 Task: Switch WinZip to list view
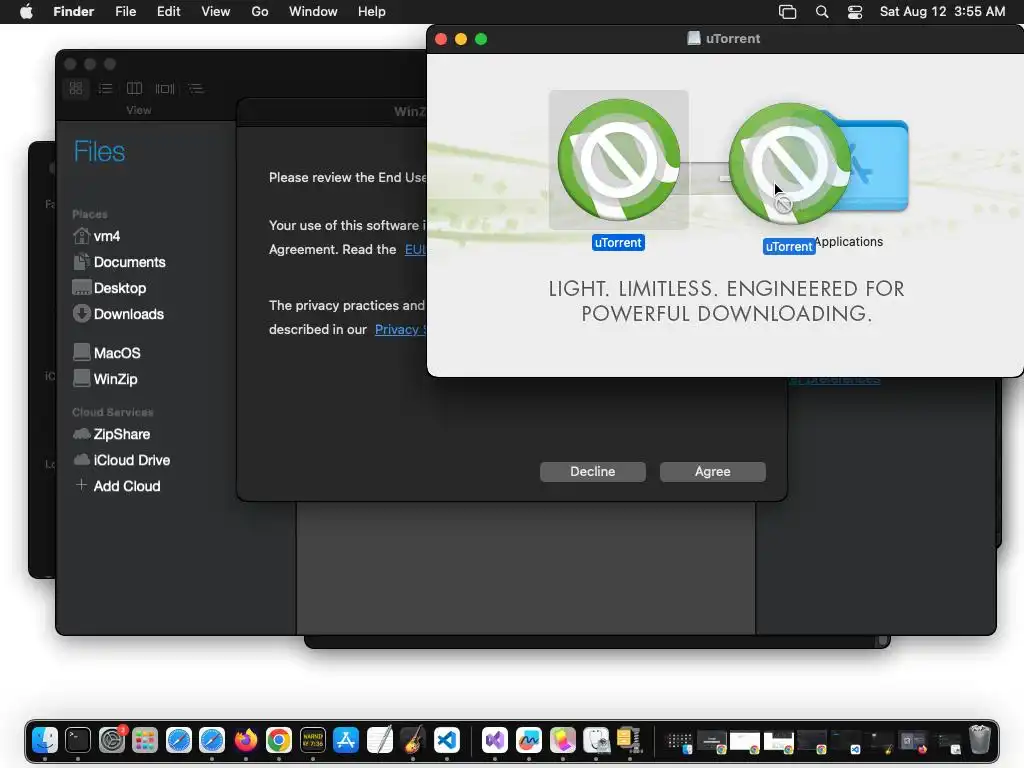point(105,88)
